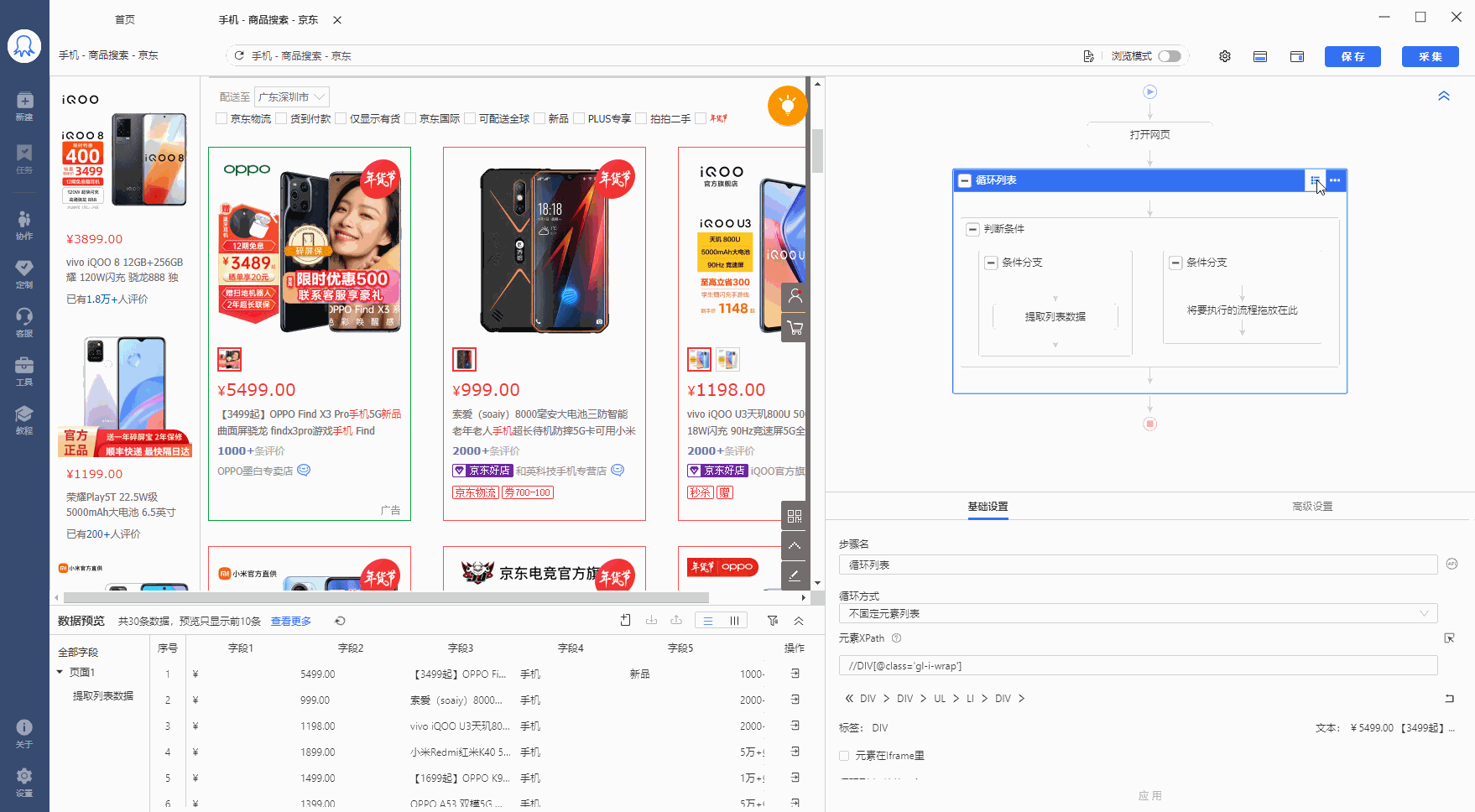Screen dimensions: 1475x812
Task: Click the help icon beside 元素XPath
Action: point(896,638)
